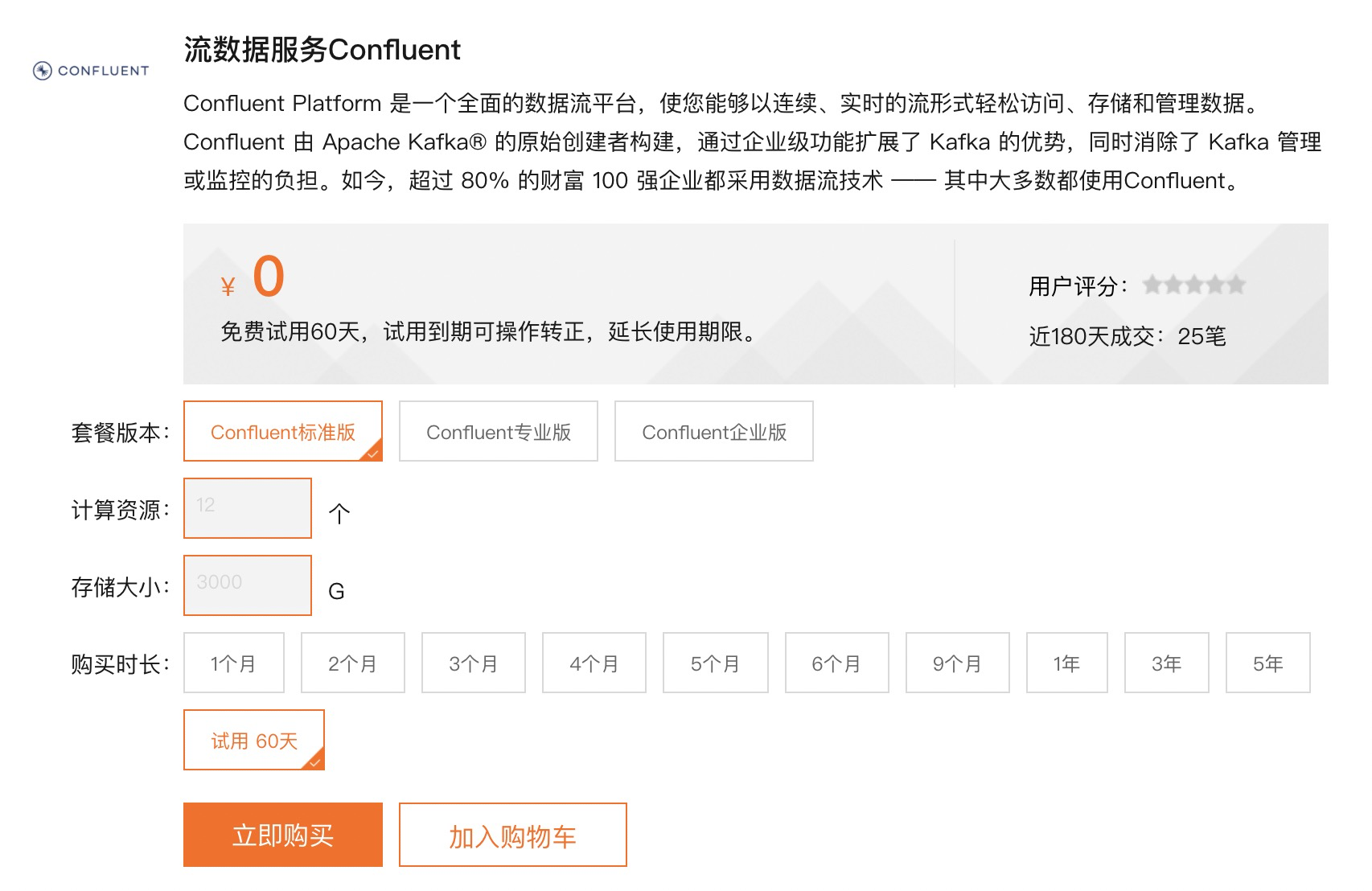Click the 近180天成交：25笔 text
This screenshot has height=891, width=1372.
pos(1128,336)
